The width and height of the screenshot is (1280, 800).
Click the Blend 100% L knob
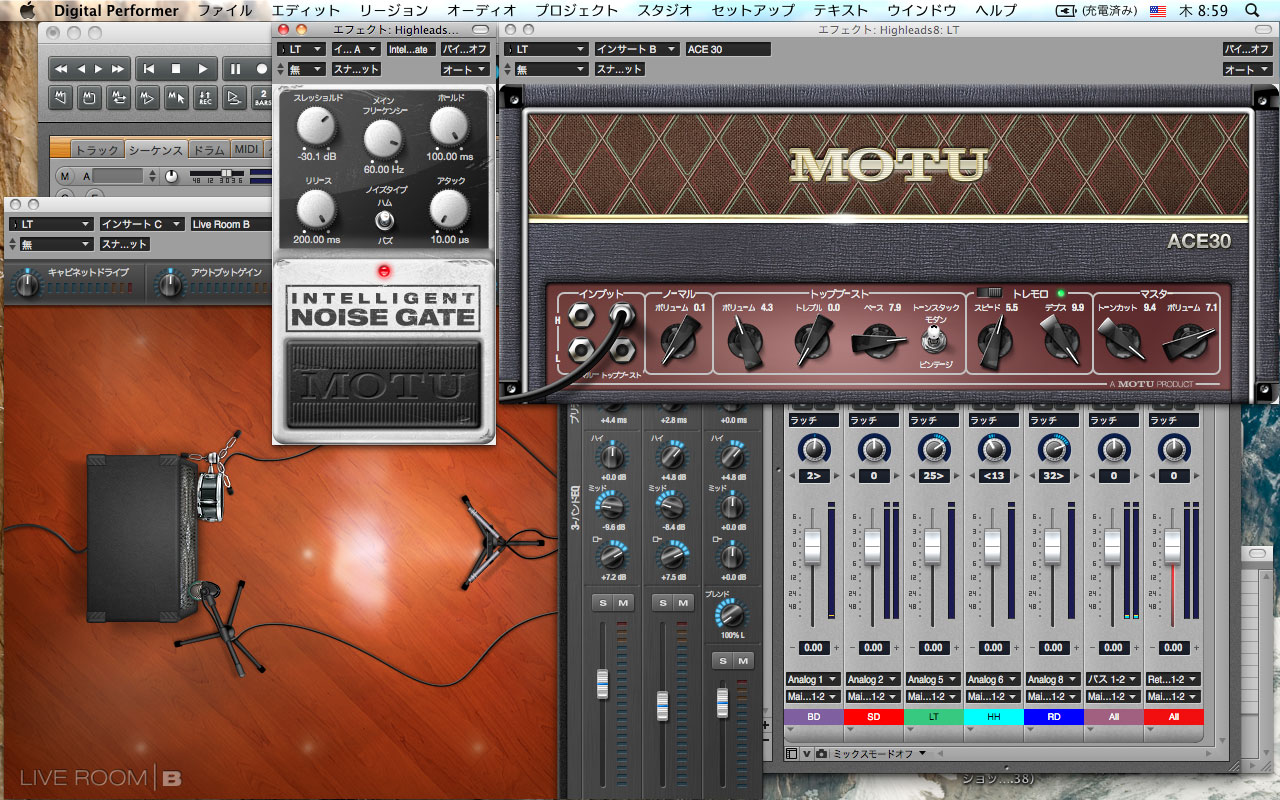pyautogui.click(x=733, y=614)
